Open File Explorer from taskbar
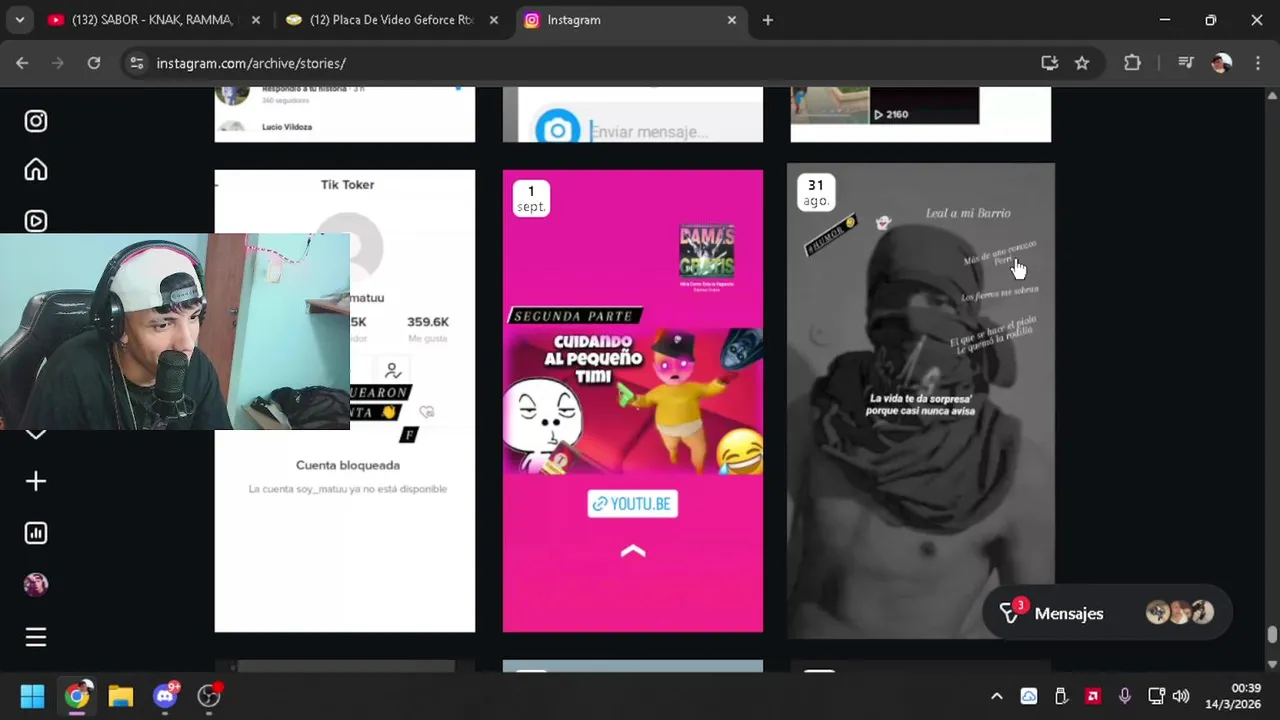The image size is (1280, 720). tap(121, 696)
